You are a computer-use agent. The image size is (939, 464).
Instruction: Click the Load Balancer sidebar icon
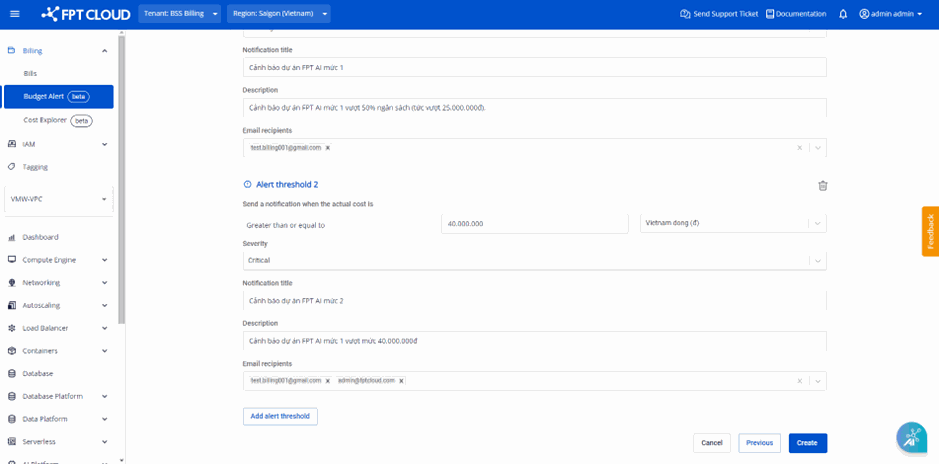[11, 328]
